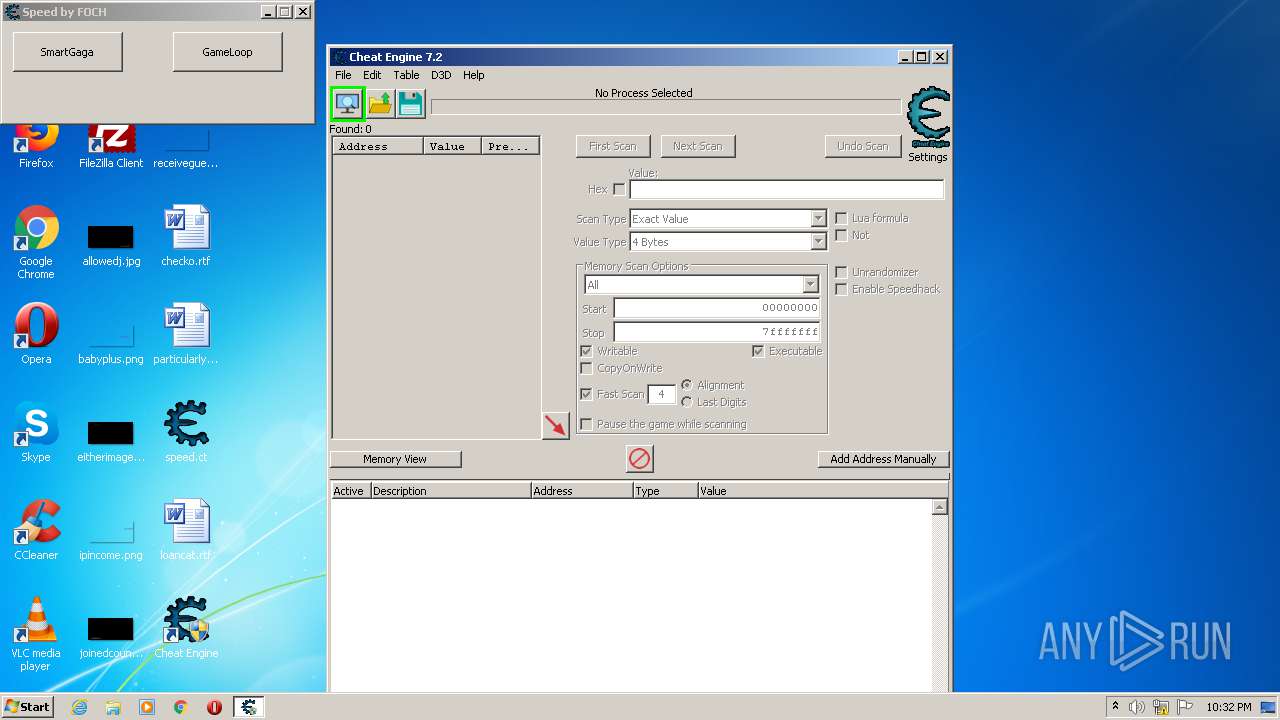Open Google Chrome desktop shortcut
The width and height of the screenshot is (1280, 720).
(x=36, y=242)
